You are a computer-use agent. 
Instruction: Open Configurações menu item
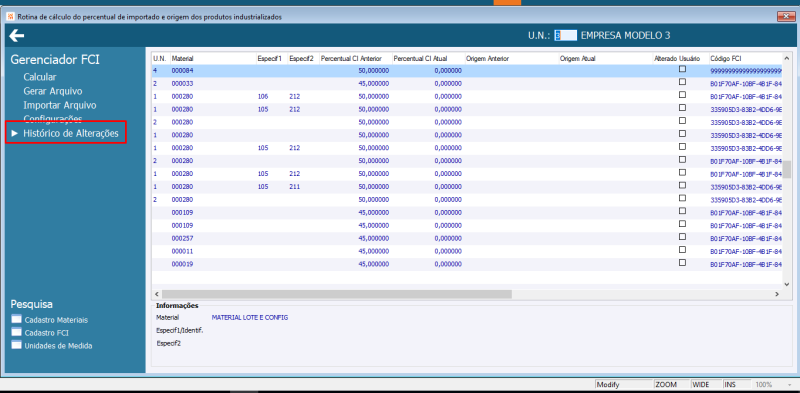click(53, 119)
